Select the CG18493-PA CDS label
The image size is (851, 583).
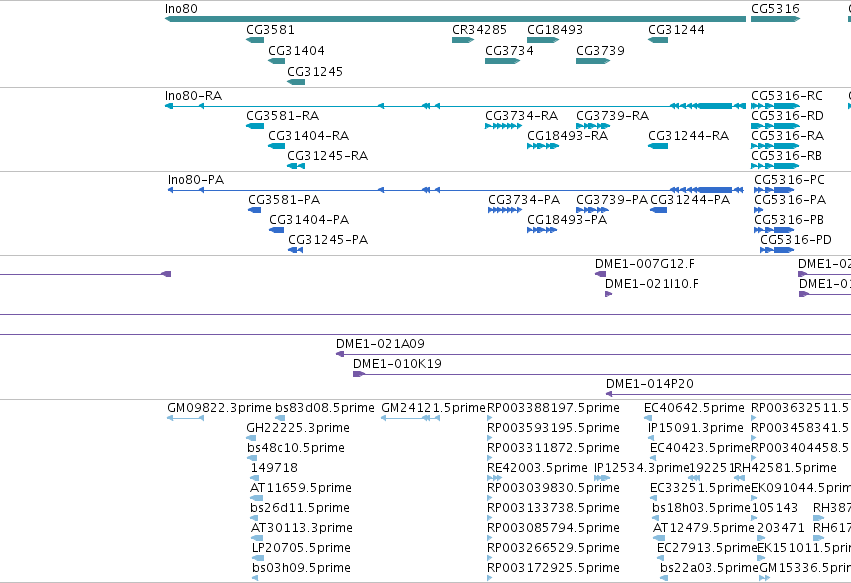[567, 220]
